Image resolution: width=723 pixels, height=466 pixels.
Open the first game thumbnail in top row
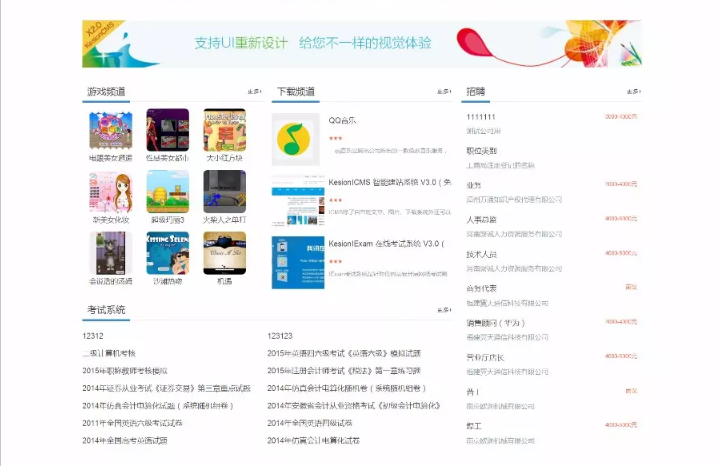click(110, 130)
